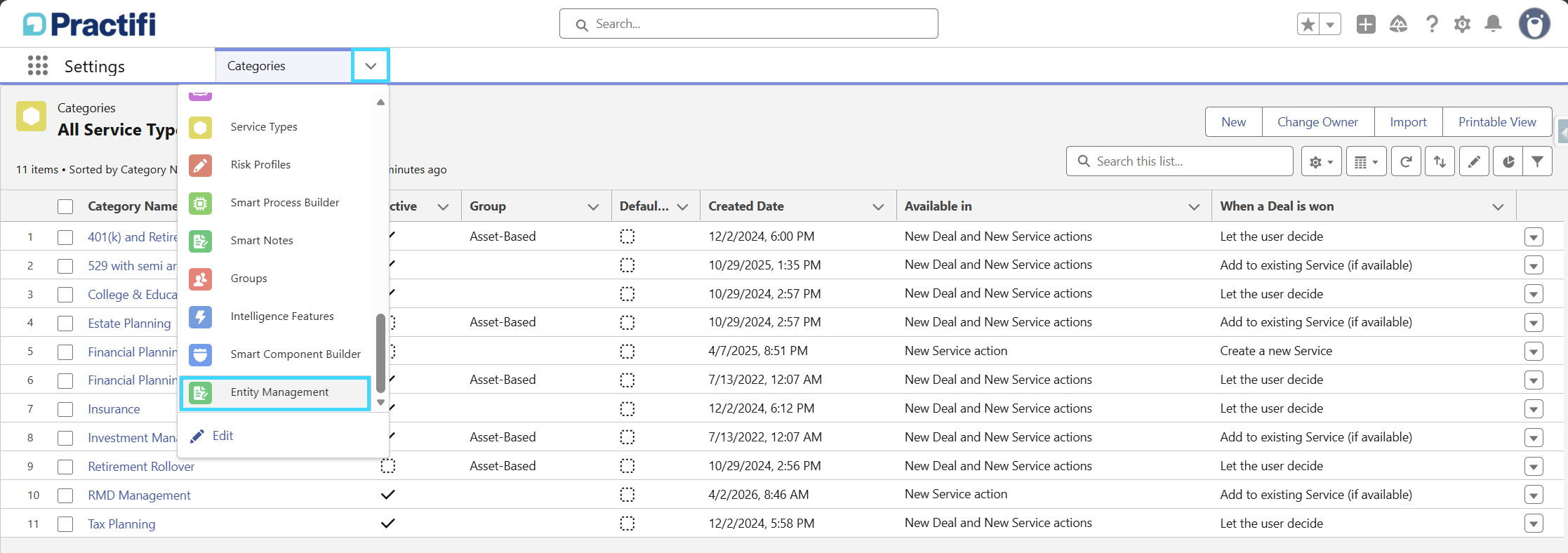
Task: Check the Tax Planning row checkbox
Action: tap(65, 524)
